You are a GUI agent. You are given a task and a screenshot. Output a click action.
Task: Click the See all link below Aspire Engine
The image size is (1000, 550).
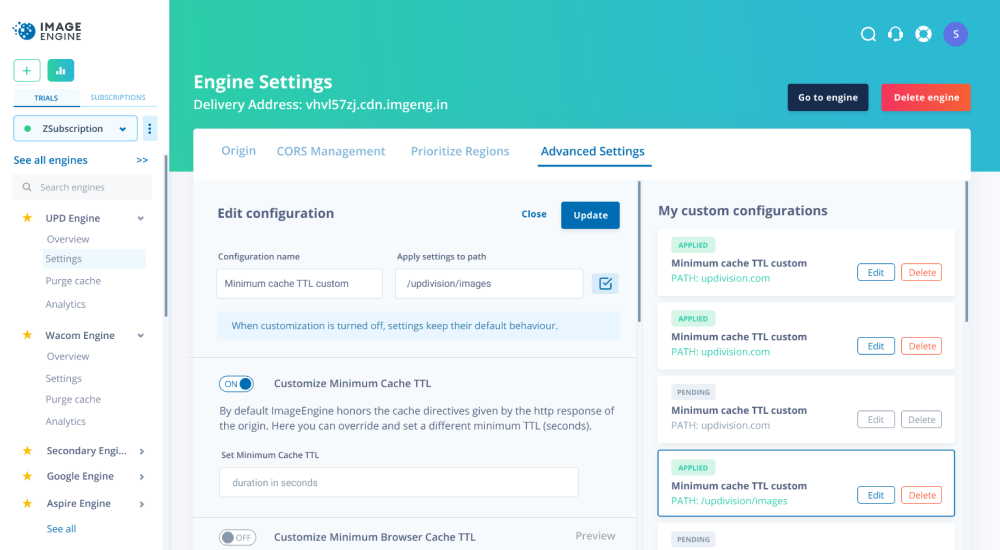tap(61, 529)
